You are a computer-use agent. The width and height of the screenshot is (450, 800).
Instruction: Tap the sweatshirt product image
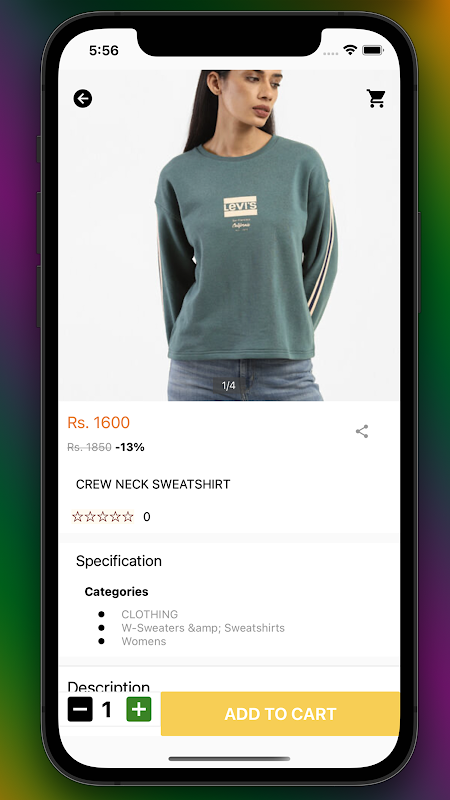point(229,235)
